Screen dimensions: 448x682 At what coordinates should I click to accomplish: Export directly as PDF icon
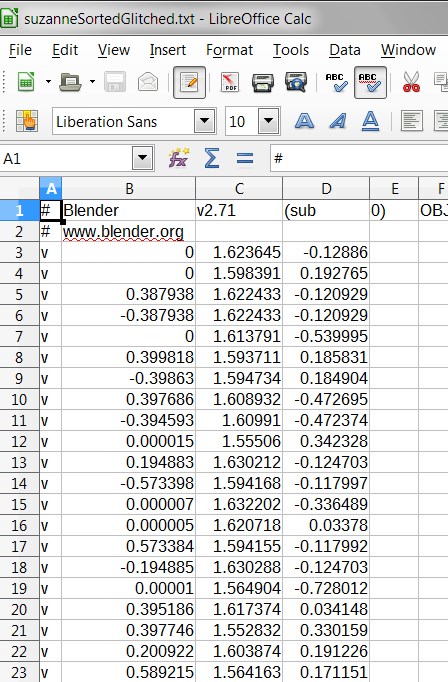[230, 82]
